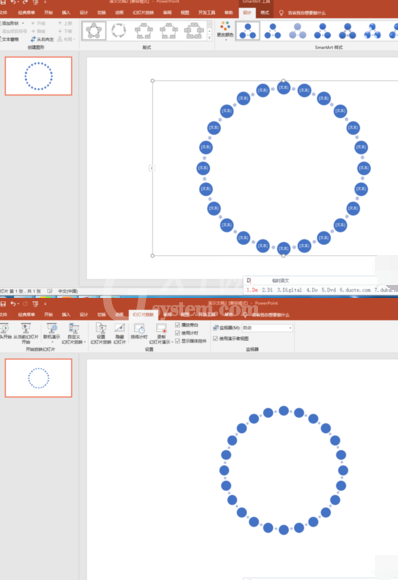Toggle 使用计时 use timings checkbox
398x580 pixels.
pyautogui.click(x=178, y=333)
